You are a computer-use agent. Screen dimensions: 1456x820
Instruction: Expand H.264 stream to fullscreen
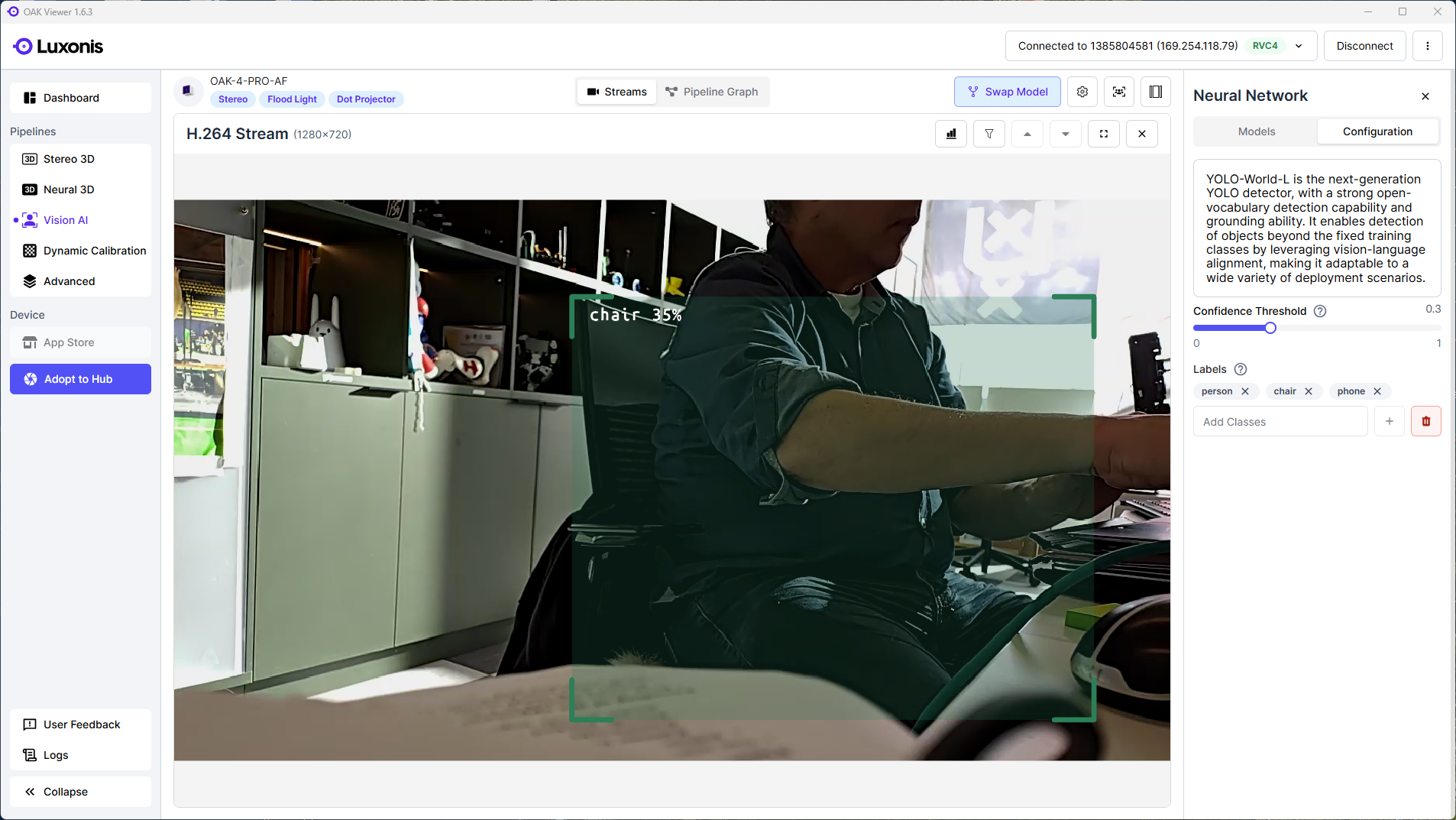tap(1104, 134)
